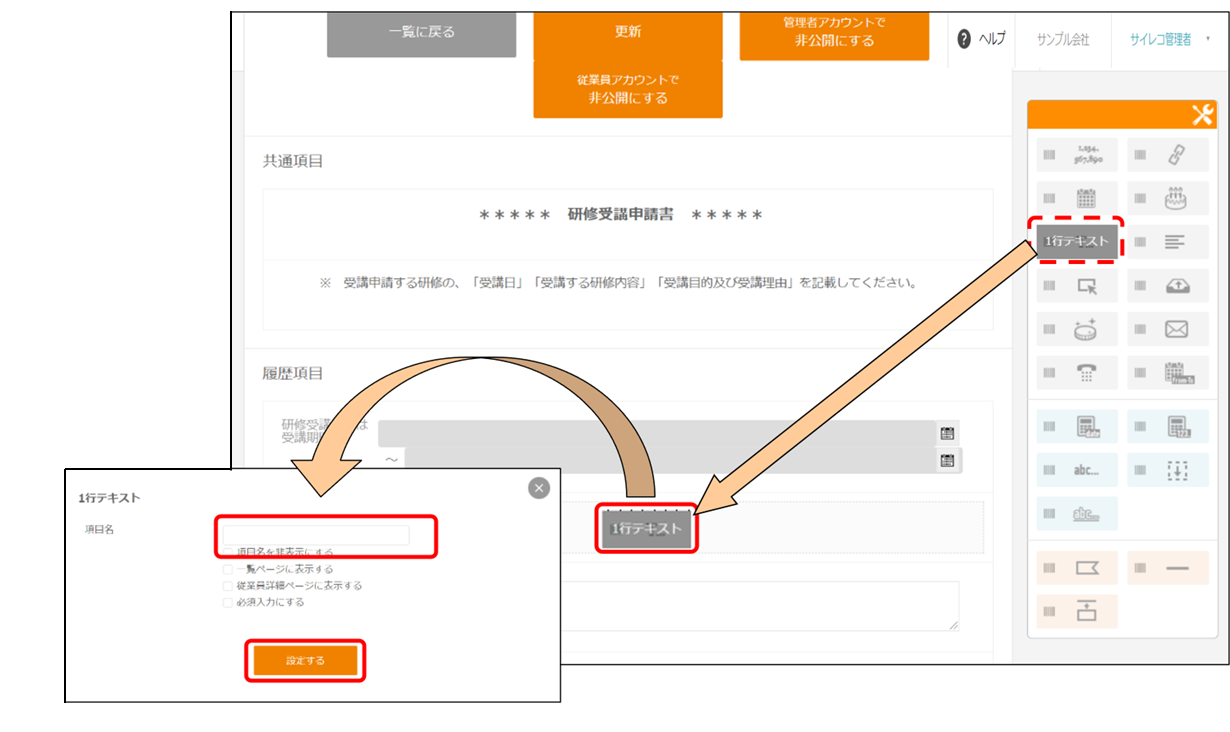The height and width of the screenshot is (732, 1230).
Task: Click the help question mark icon
Action: [x=964, y=39]
